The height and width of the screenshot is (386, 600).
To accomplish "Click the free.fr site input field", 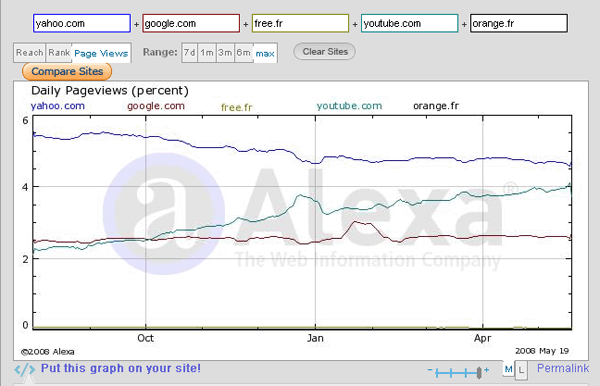I will pos(300,23).
